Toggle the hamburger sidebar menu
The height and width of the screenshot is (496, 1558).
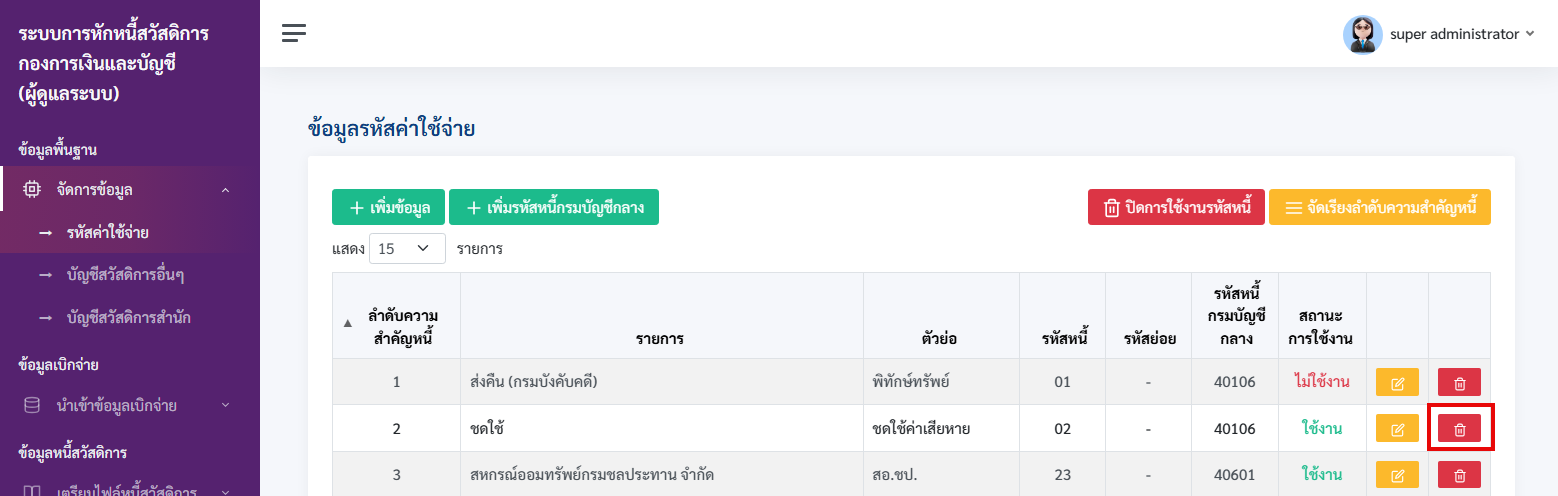point(294,33)
